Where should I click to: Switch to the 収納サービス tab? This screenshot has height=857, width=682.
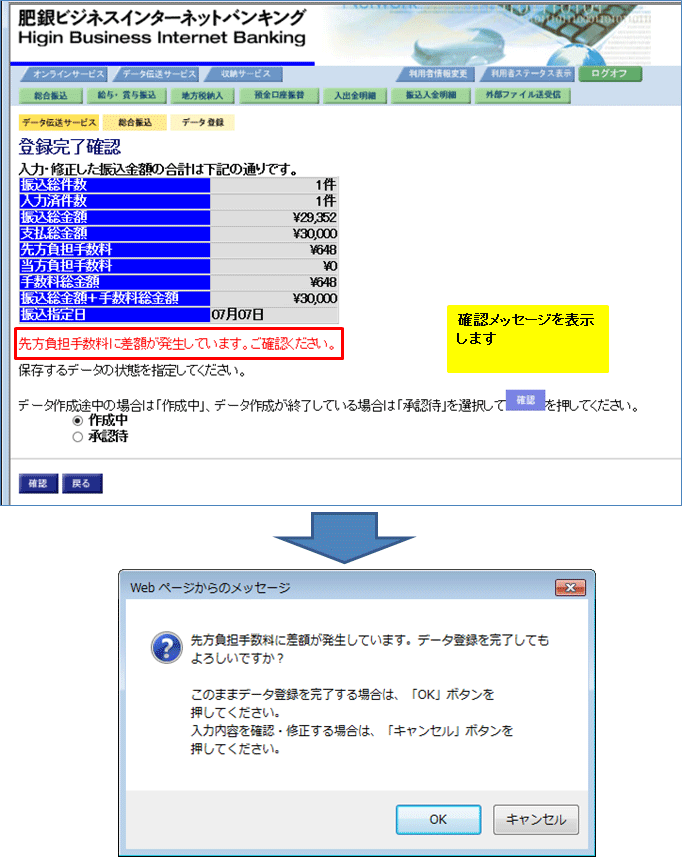pos(245,75)
